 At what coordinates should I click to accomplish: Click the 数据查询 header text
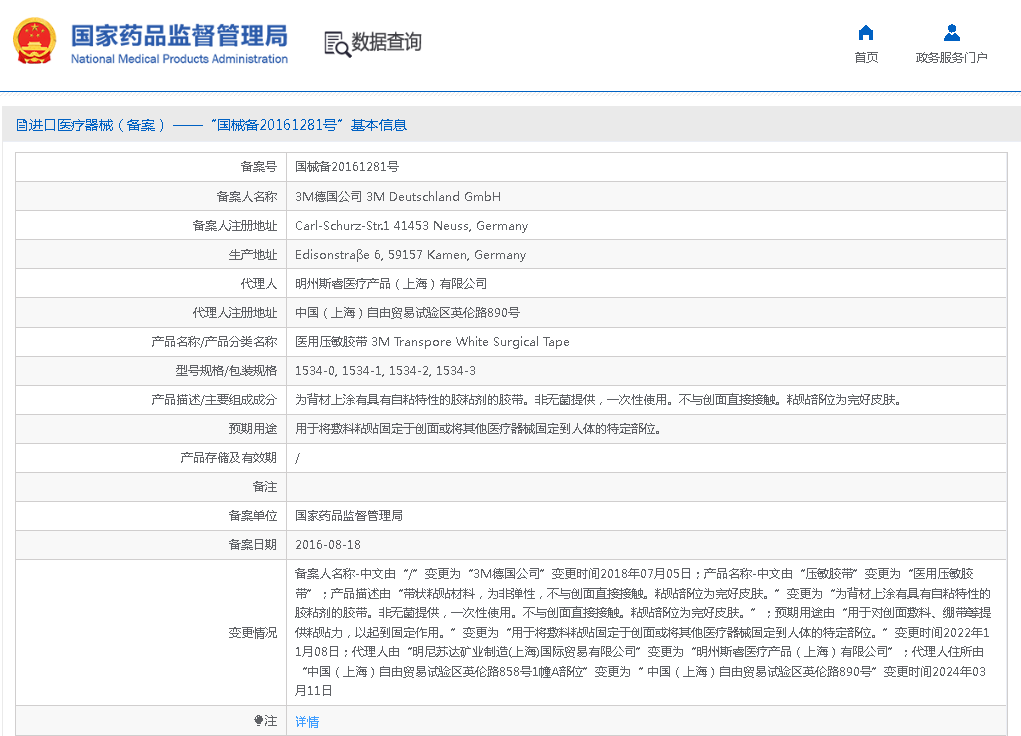(x=386, y=42)
